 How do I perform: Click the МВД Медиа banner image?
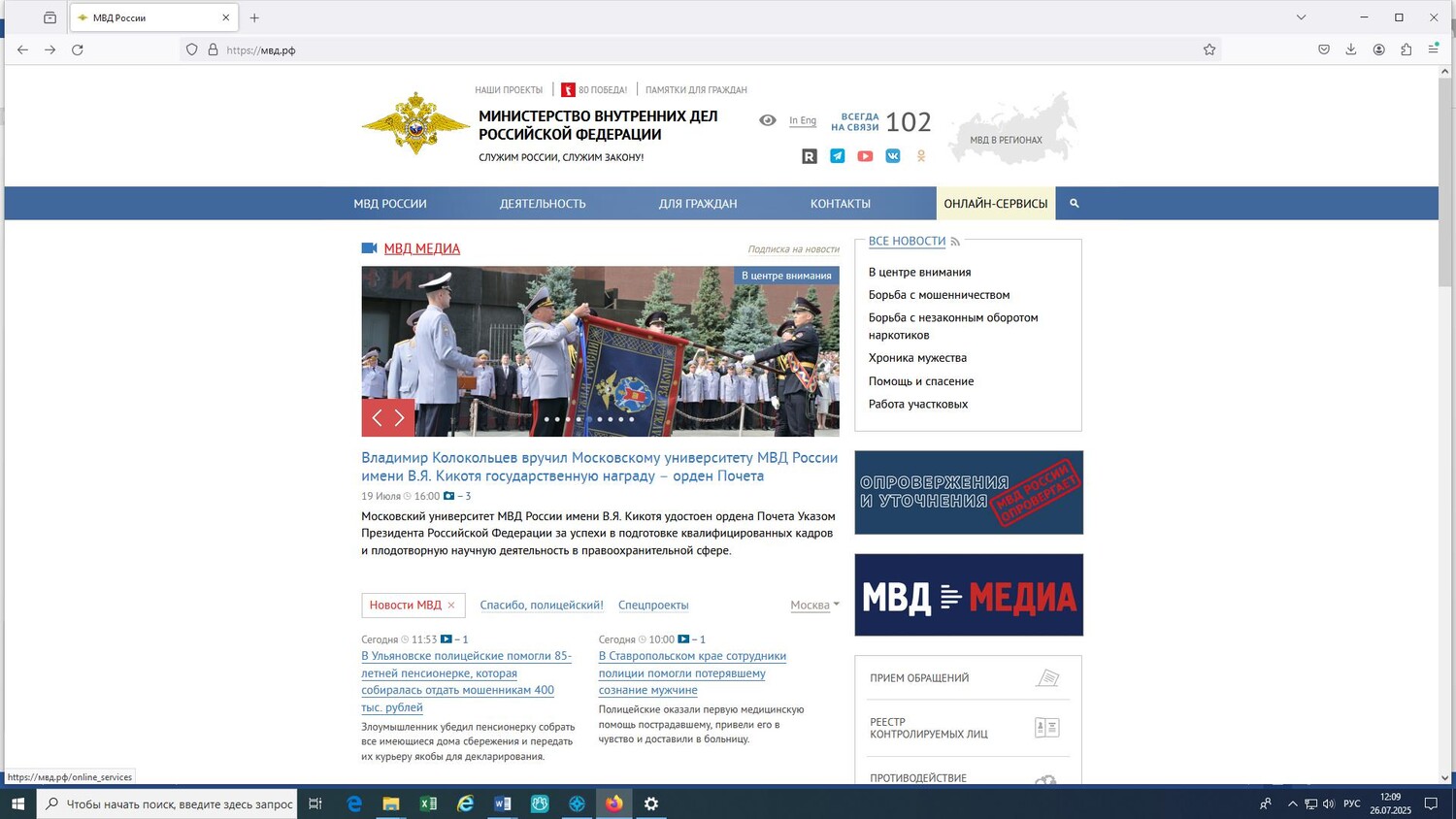click(969, 595)
